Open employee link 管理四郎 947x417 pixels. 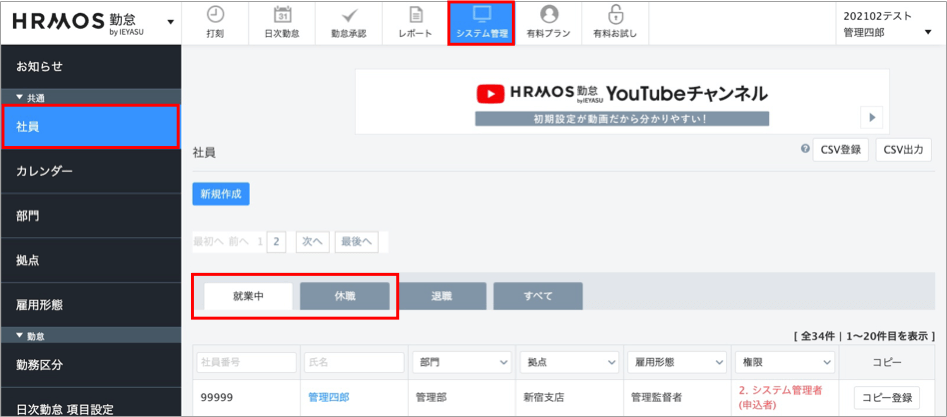coord(328,398)
